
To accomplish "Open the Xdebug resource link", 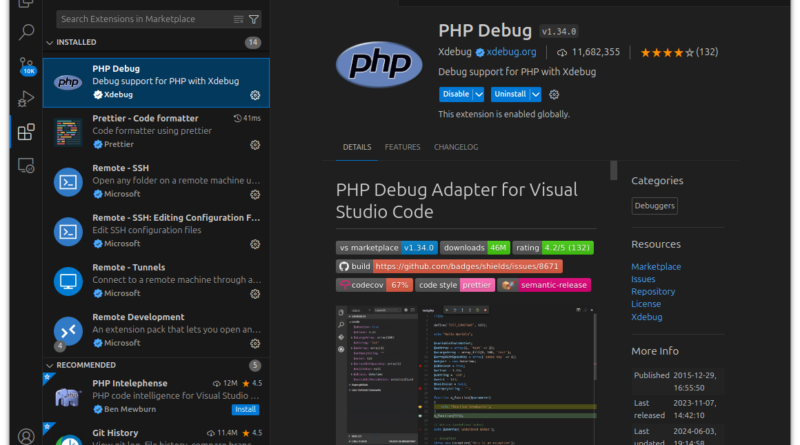I will click(646, 317).
